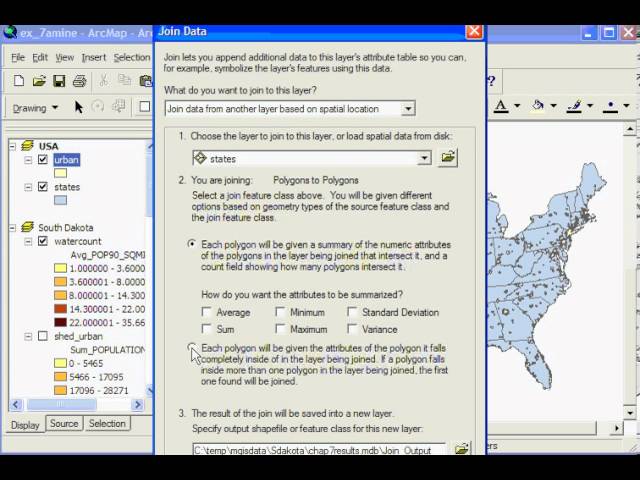Image resolution: width=640 pixels, height=480 pixels.
Task: Check the Maximum summary option
Action: tap(280, 329)
